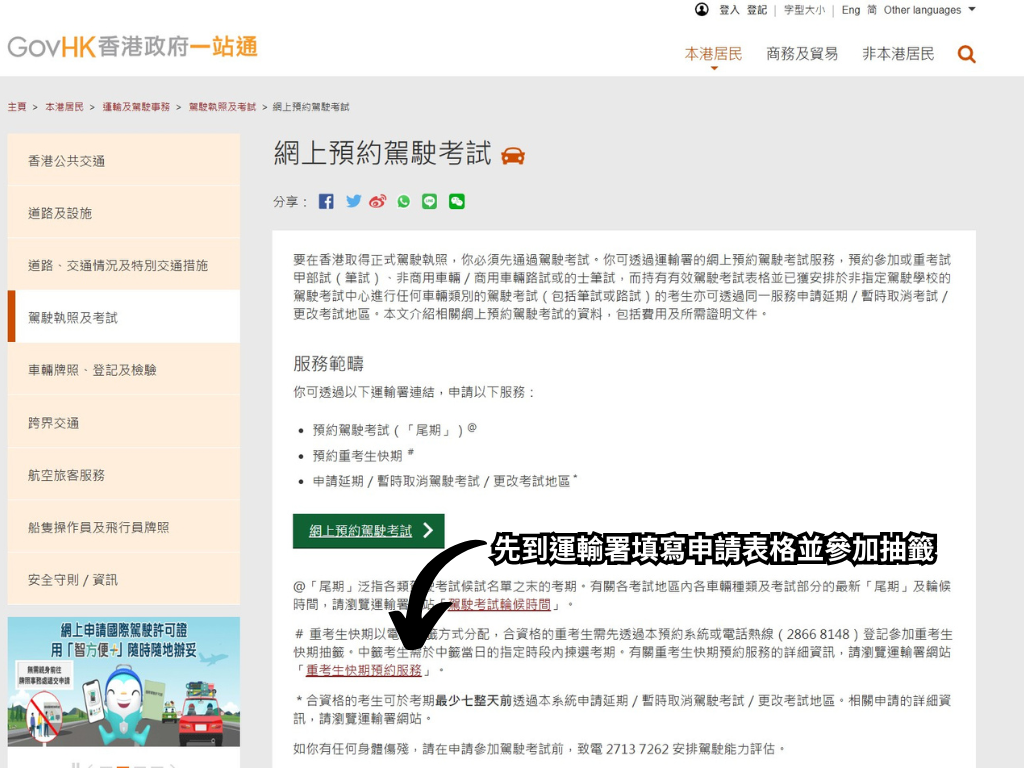This screenshot has height=768, width=1024.
Task: Click the 分享 label text
Action: pos(290,202)
